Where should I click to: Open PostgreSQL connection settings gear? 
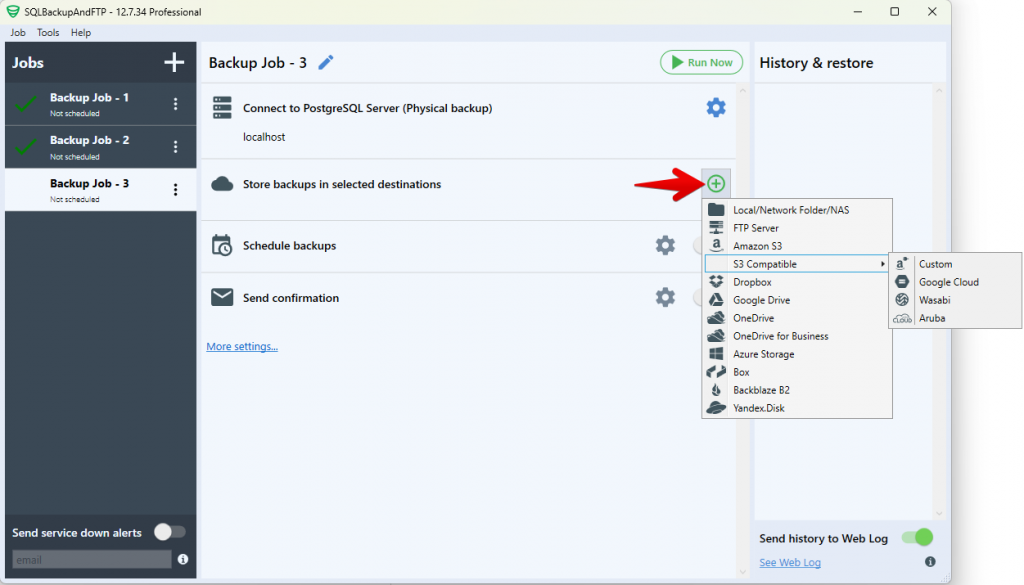[x=716, y=108]
